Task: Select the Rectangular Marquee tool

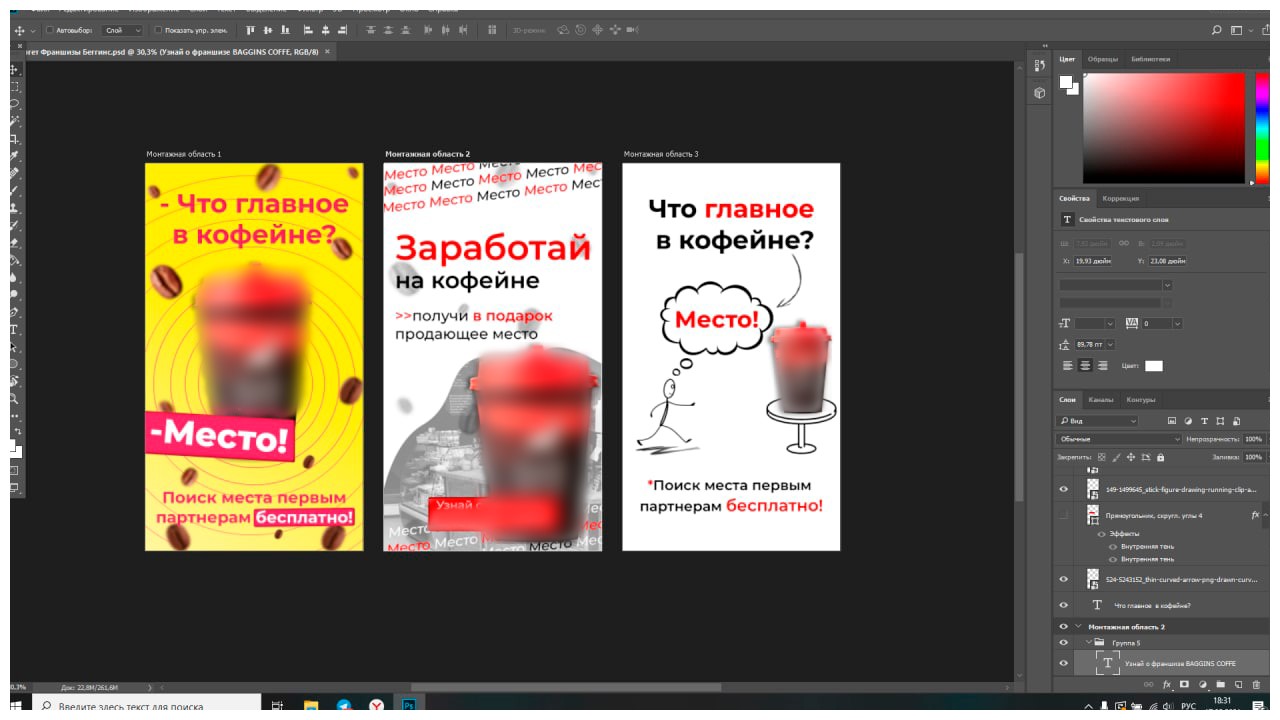Action: tap(14, 86)
